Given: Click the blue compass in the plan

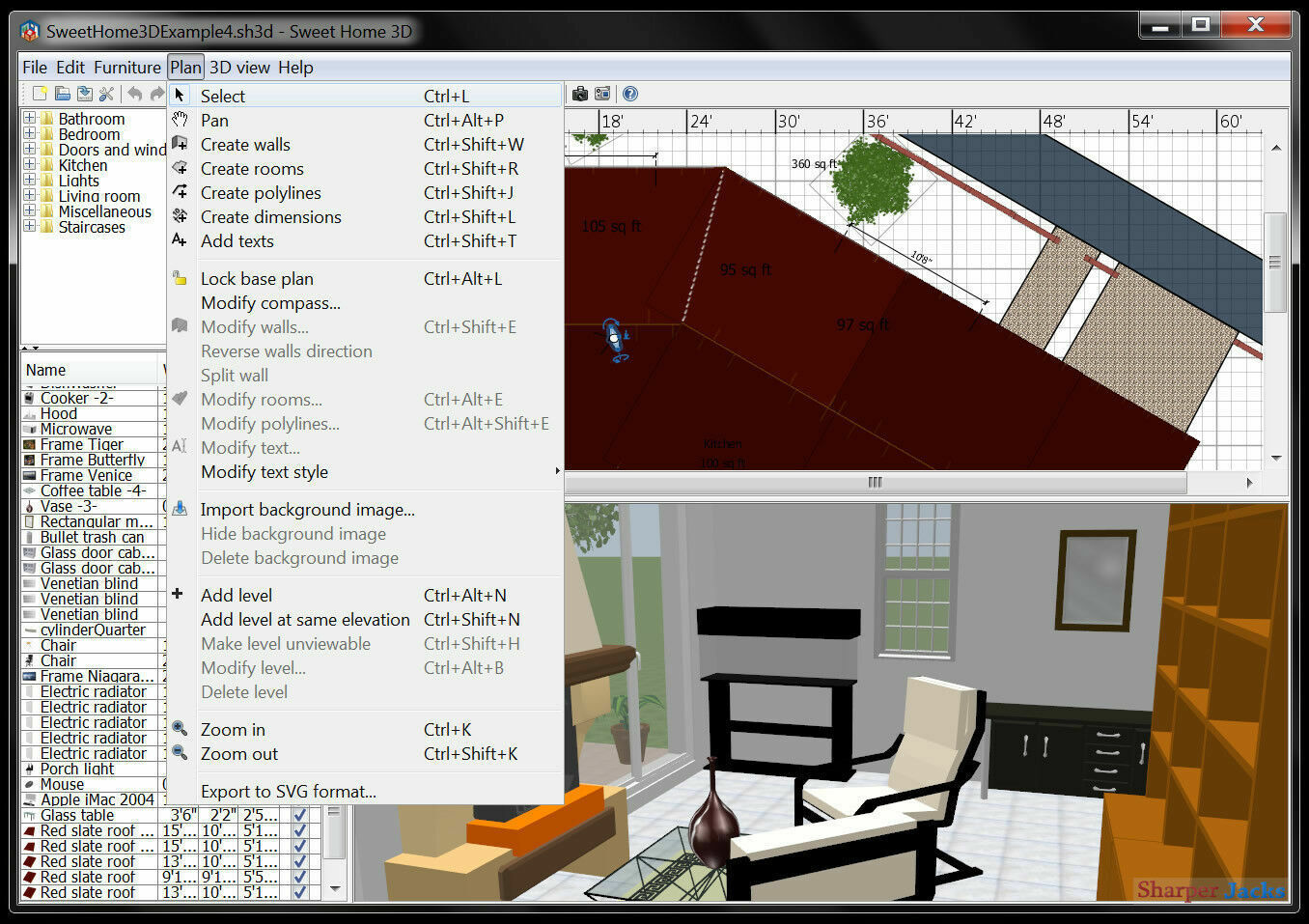Looking at the screenshot, I should tap(615, 340).
